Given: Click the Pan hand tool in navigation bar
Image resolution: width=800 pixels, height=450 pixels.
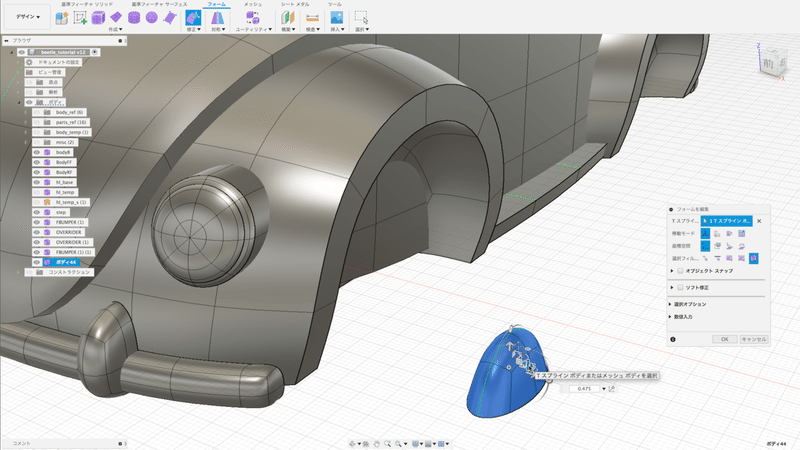Looking at the screenshot, I should 377,444.
